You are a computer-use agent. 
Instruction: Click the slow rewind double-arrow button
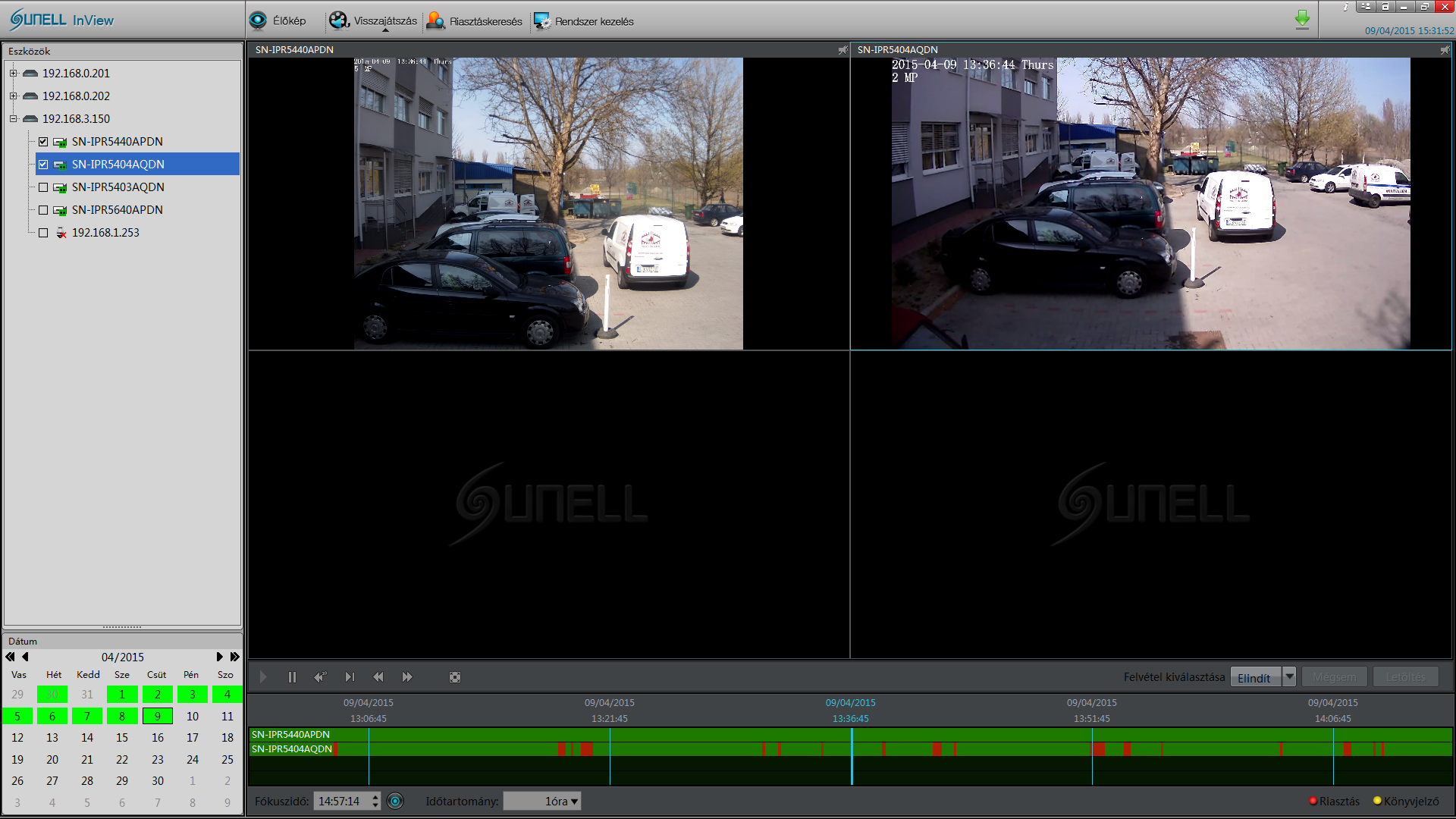coord(378,677)
